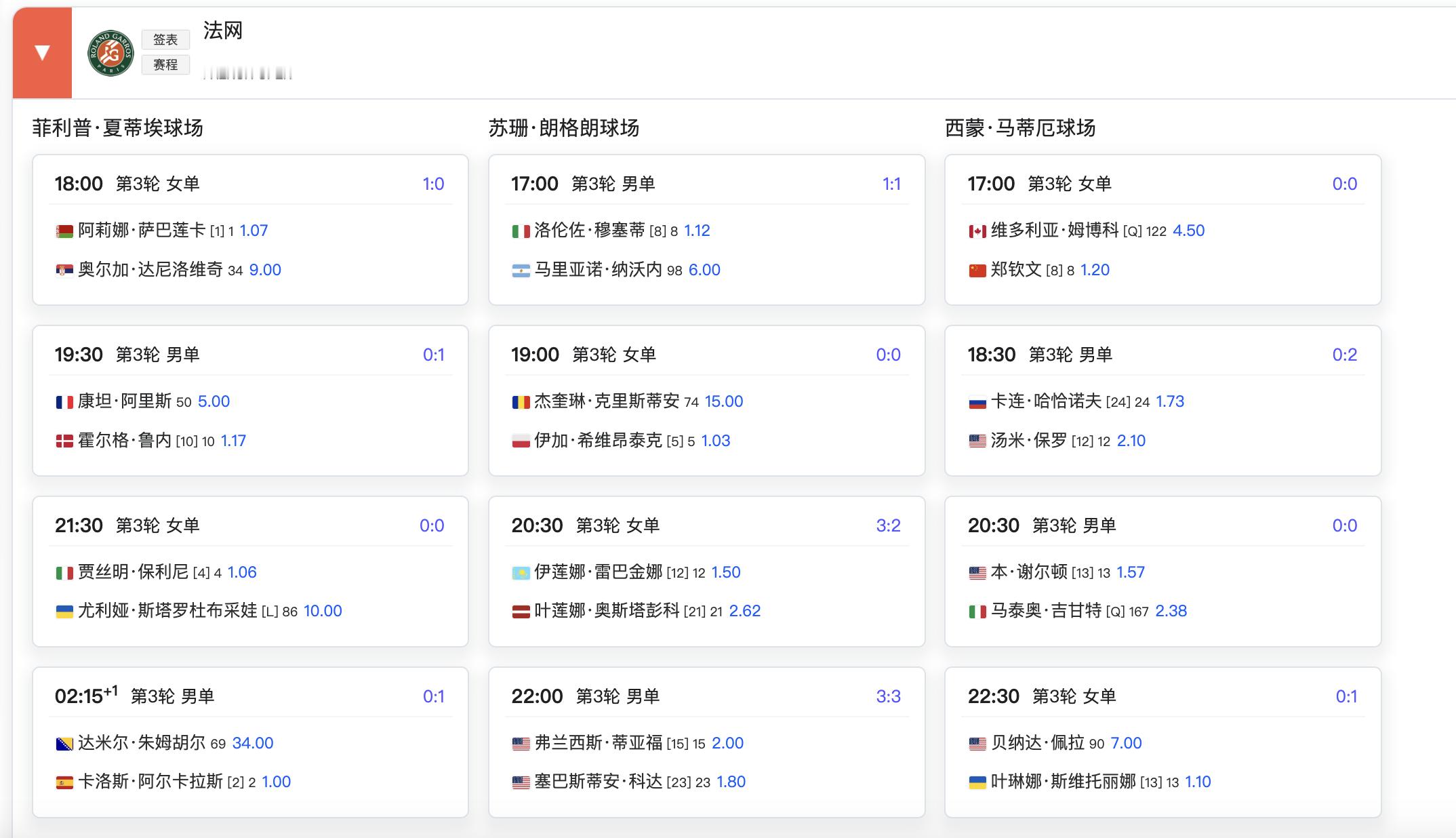
Task: Select odds 7.00 for 佩拉
Action: (x=1126, y=743)
